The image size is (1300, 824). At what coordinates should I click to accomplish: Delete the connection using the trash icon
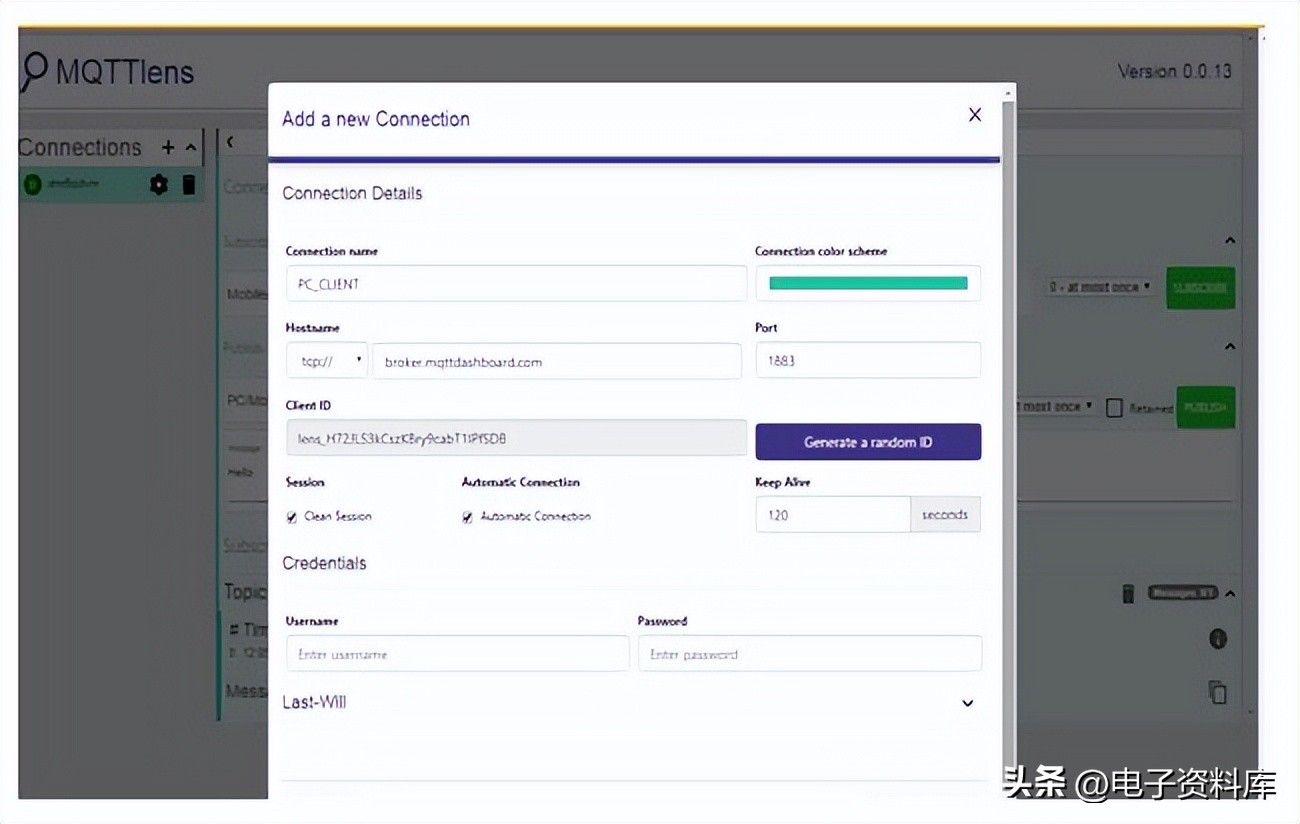pyautogui.click(x=188, y=184)
